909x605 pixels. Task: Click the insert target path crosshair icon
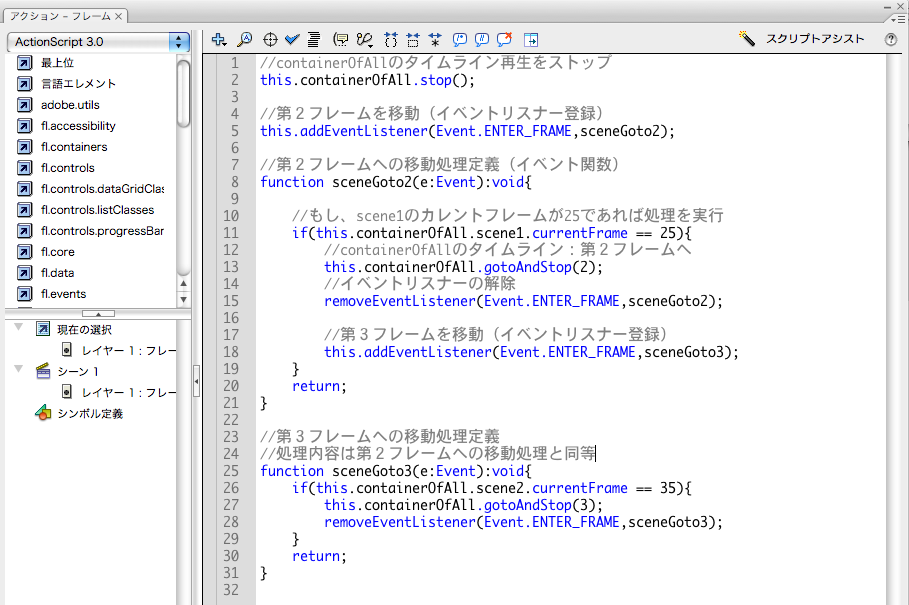(x=270, y=39)
